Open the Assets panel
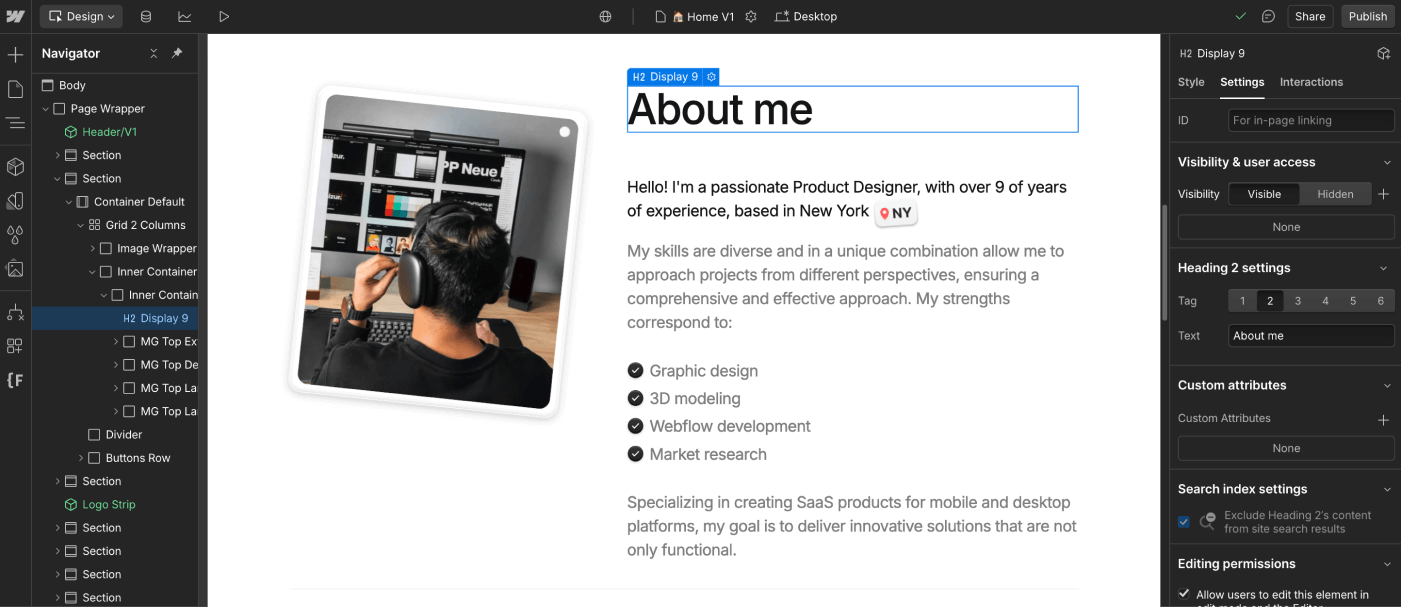 click(16, 269)
